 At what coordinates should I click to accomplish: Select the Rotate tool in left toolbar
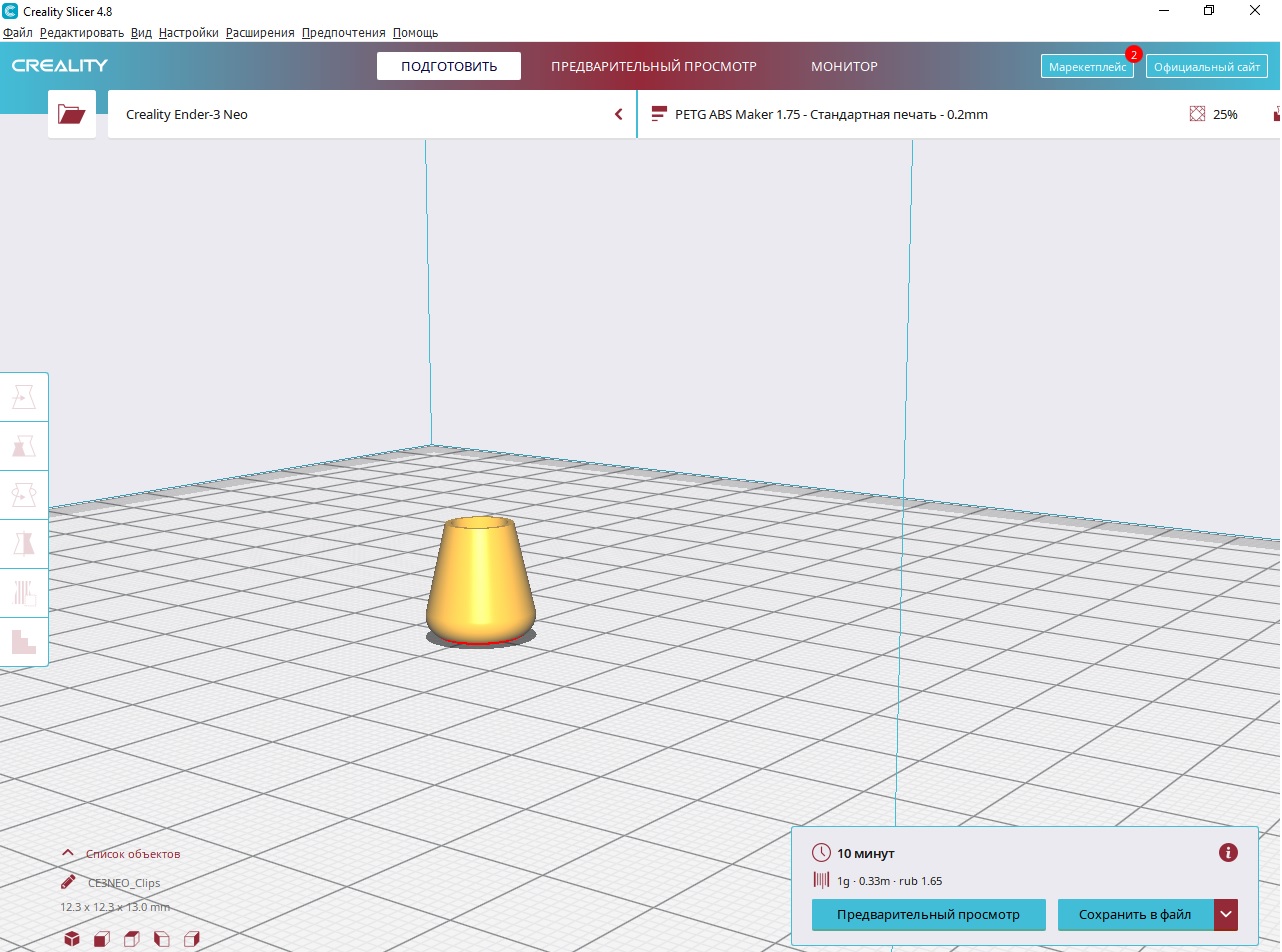click(24, 495)
